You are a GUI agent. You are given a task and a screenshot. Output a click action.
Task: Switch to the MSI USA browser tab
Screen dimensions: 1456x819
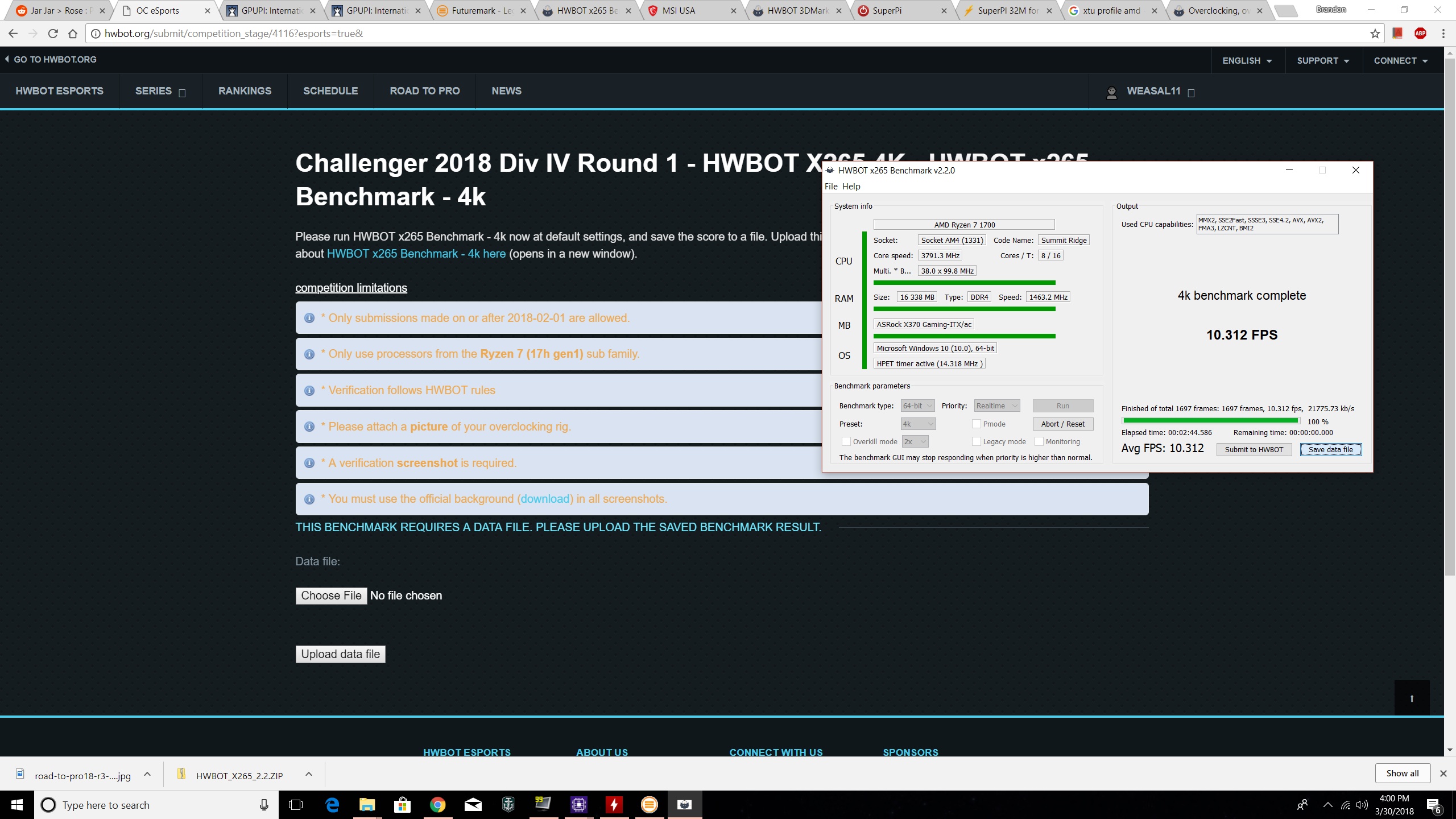point(692,11)
